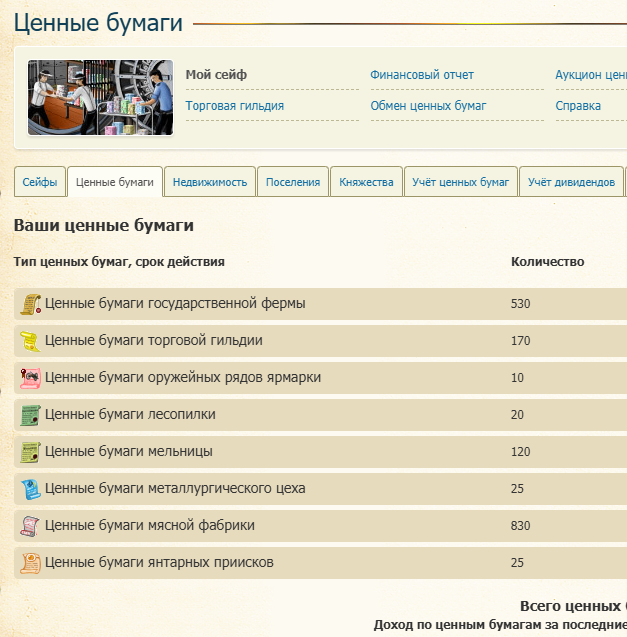Click the weapon rows fair securities icon

click(x=30, y=378)
